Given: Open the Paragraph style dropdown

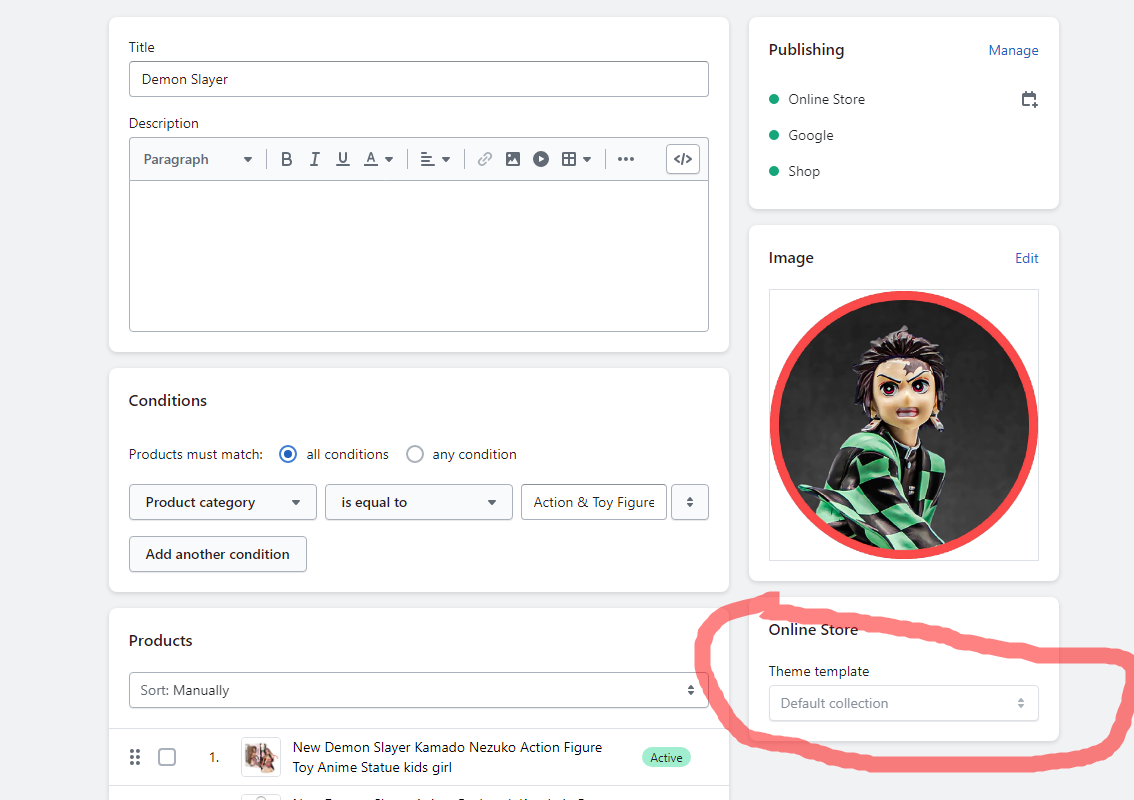Looking at the screenshot, I should point(197,159).
